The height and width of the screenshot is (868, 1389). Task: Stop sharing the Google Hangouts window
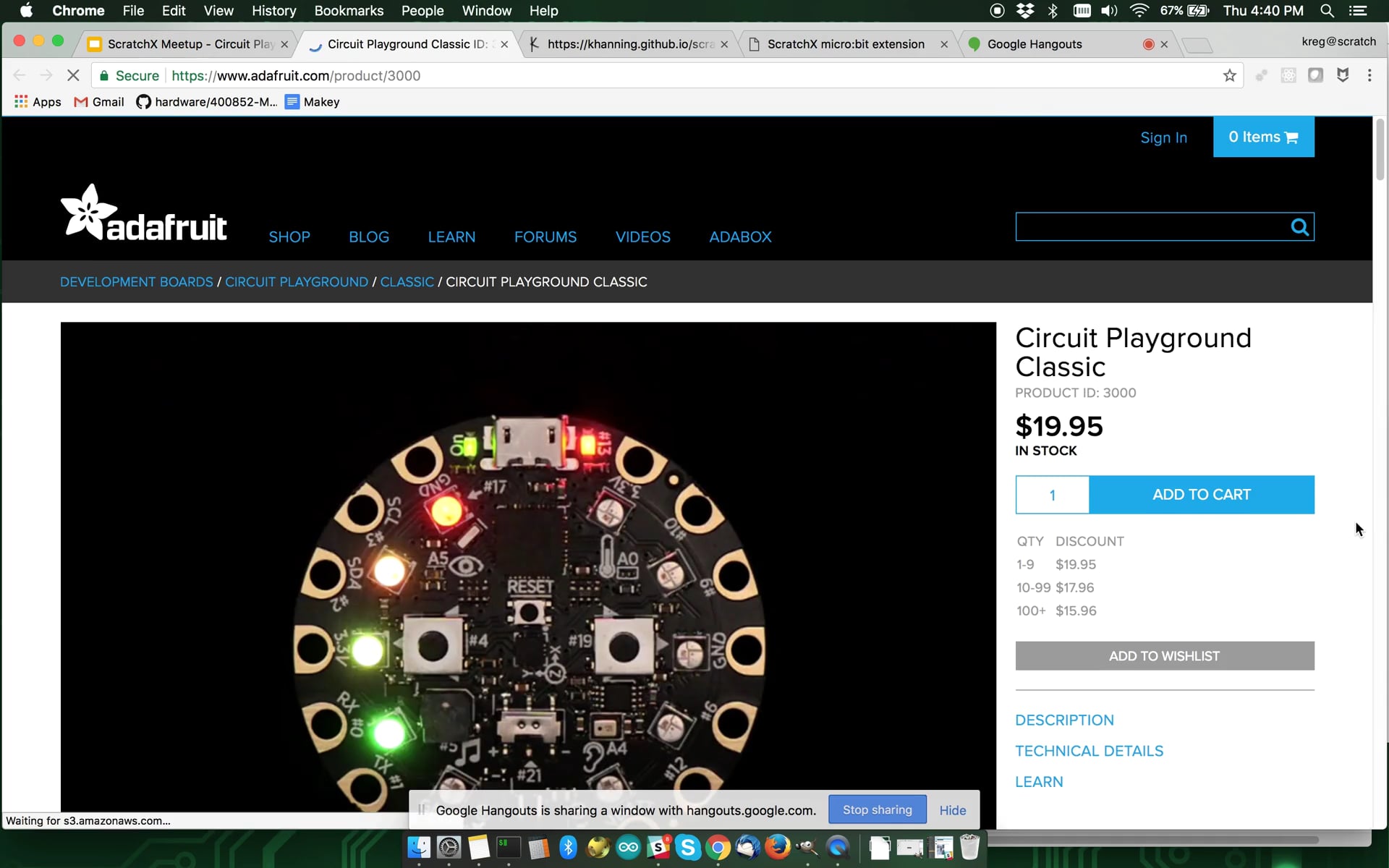[876, 809]
